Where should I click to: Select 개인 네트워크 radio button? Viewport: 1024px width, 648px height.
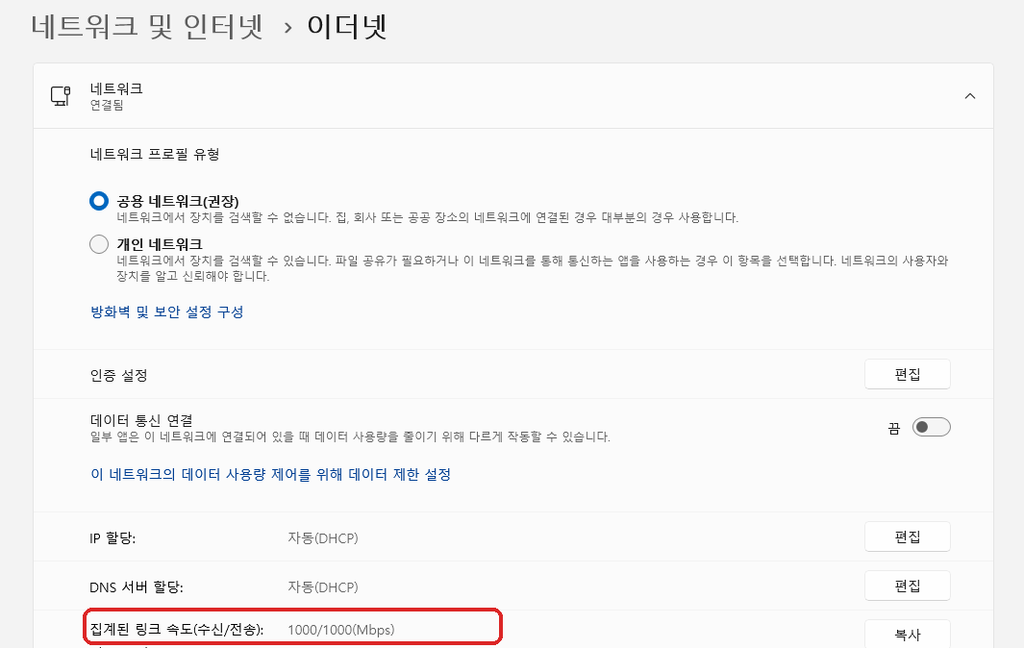[x=99, y=244]
